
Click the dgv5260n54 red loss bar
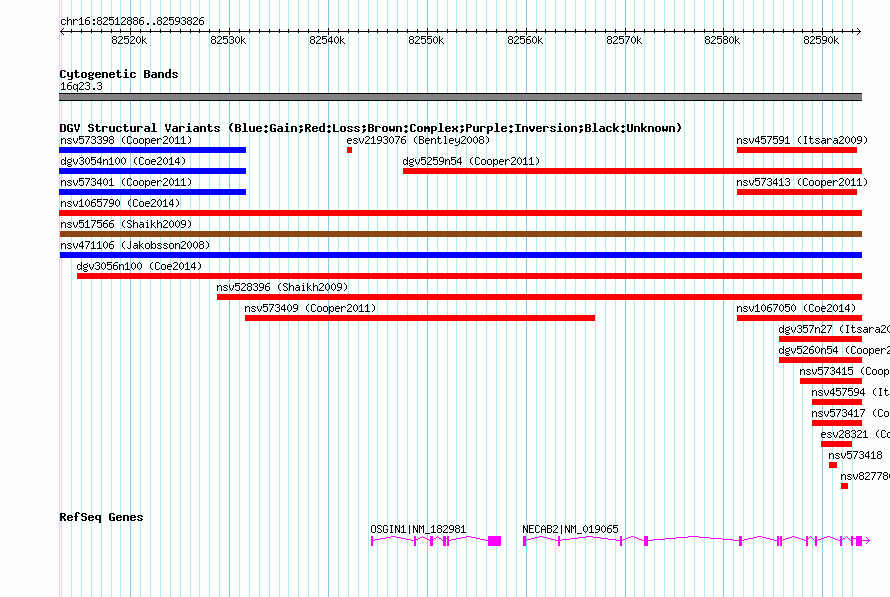coord(820,360)
